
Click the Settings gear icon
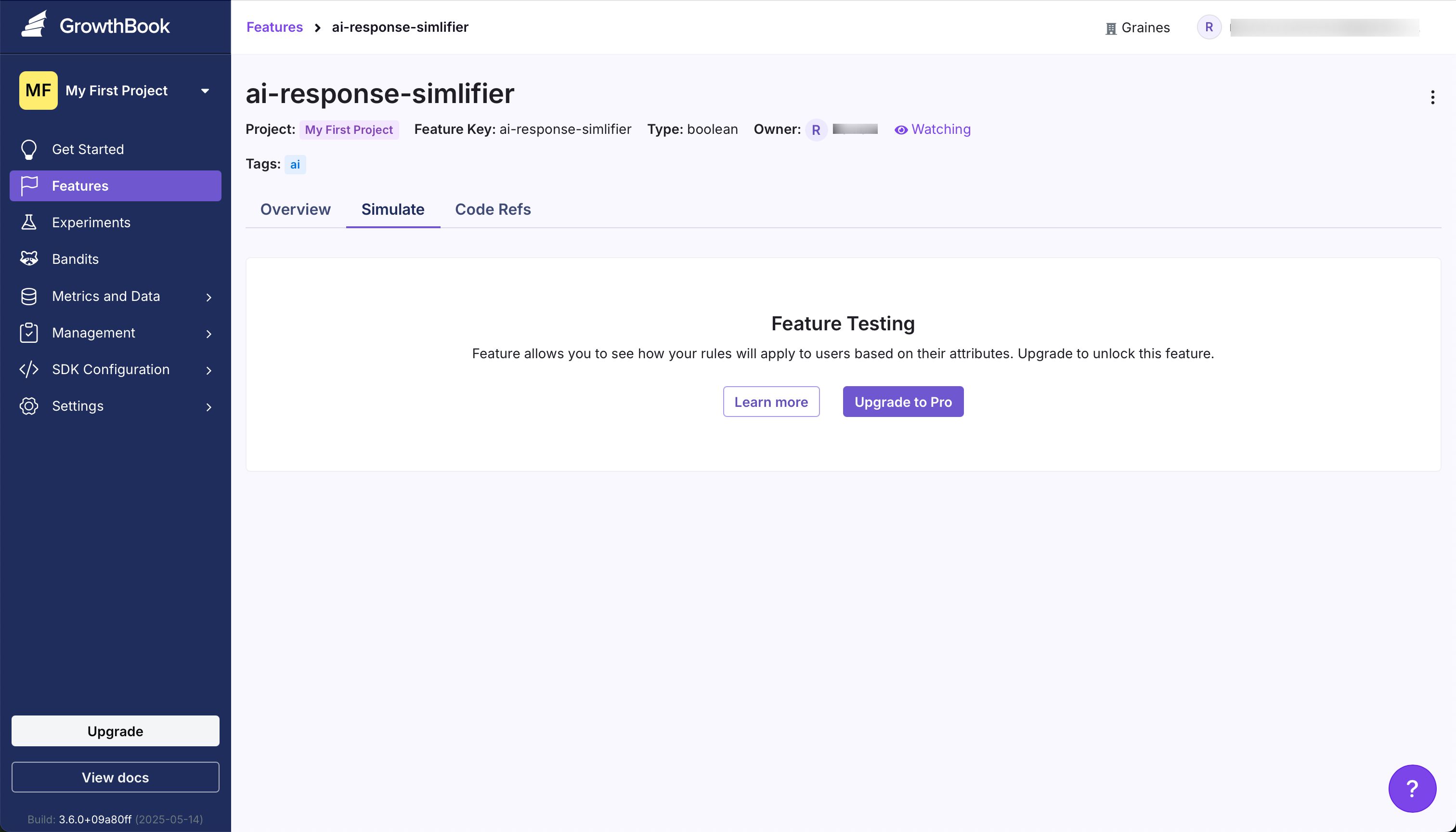tap(28, 406)
